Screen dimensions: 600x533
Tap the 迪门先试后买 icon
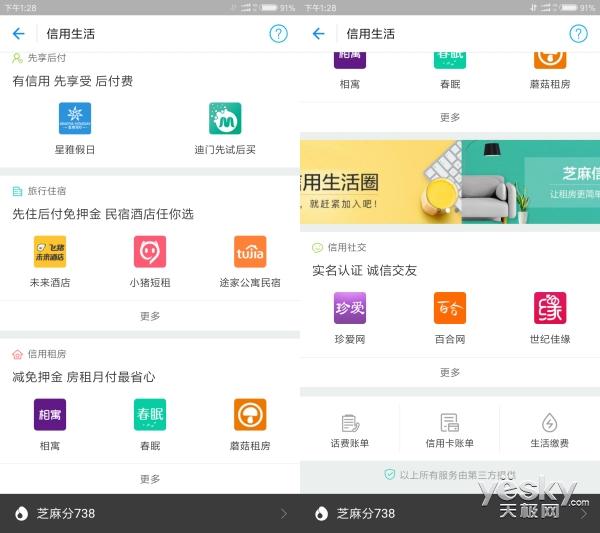pos(225,119)
